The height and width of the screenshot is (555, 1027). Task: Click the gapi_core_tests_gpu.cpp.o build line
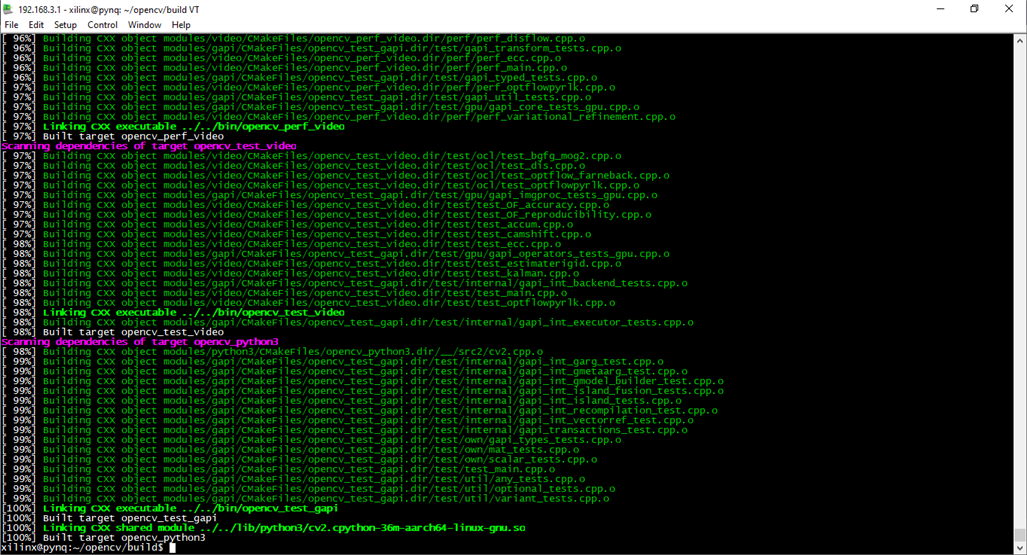321,107
